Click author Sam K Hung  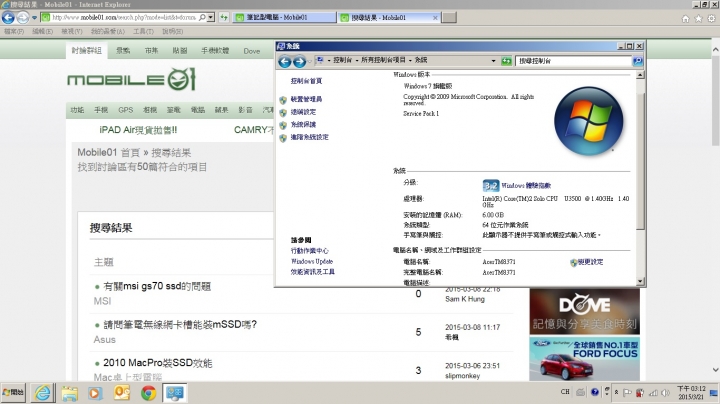tap(465, 299)
